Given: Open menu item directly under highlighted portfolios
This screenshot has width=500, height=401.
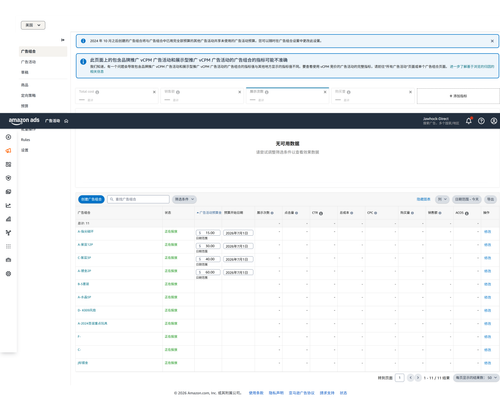Looking at the screenshot, I should click(x=28, y=62).
